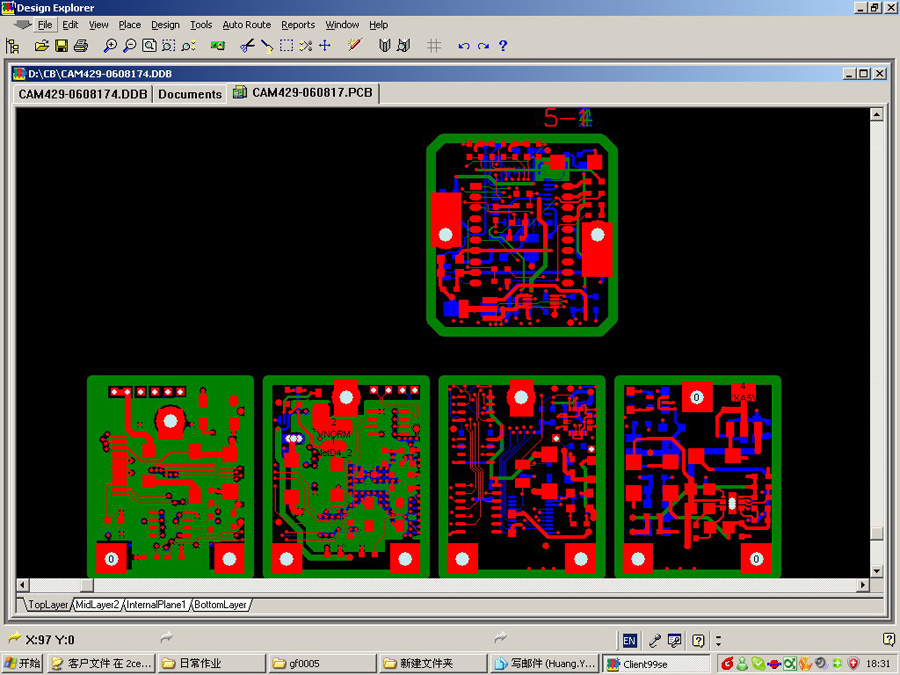Click the blue Help question mark icon
The image size is (900, 675).
(x=503, y=46)
